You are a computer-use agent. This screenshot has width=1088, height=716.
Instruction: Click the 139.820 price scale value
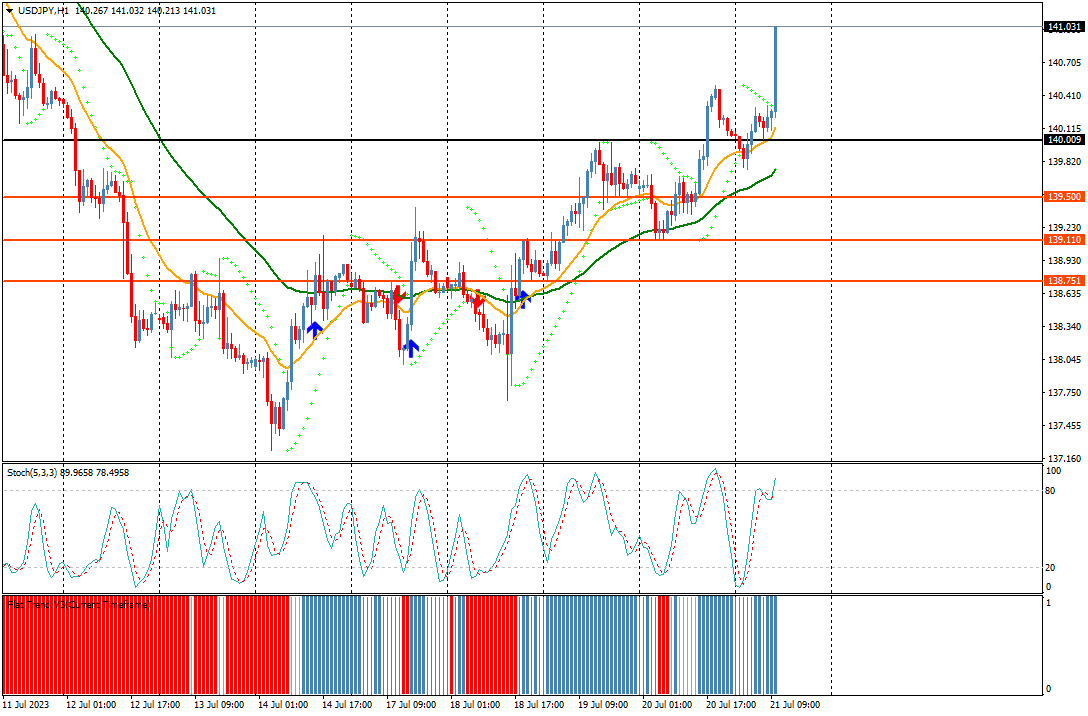1064,162
